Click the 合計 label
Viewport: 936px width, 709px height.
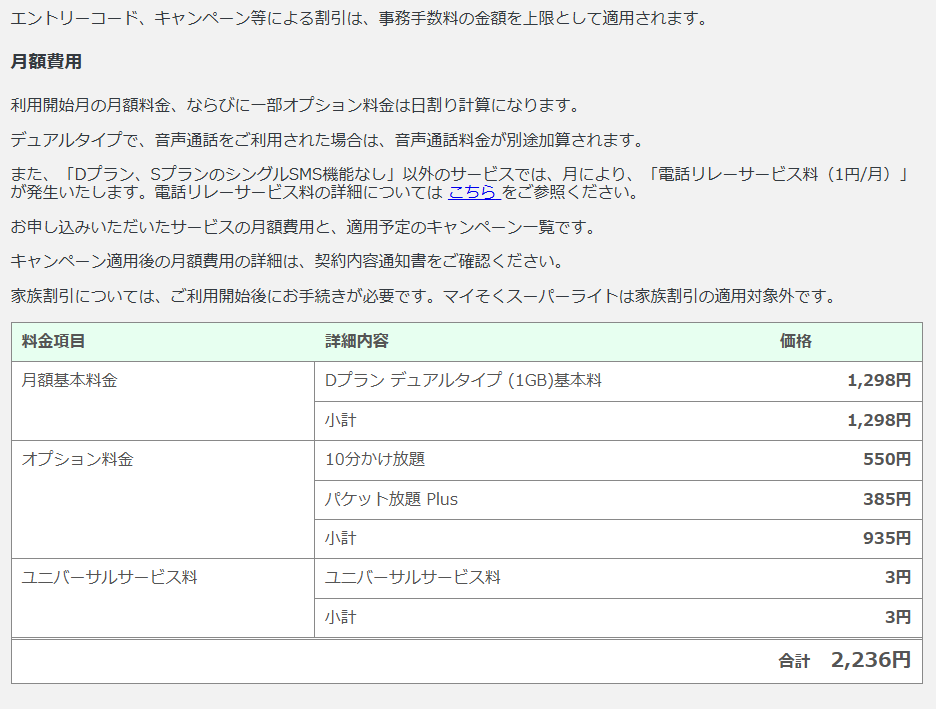click(x=795, y=661)
